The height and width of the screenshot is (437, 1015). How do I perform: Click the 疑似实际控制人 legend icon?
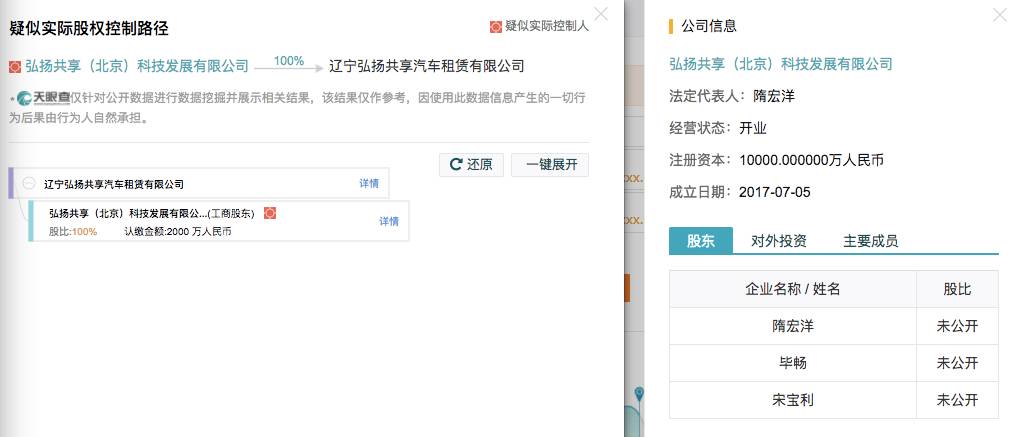(x=495, y=27)
